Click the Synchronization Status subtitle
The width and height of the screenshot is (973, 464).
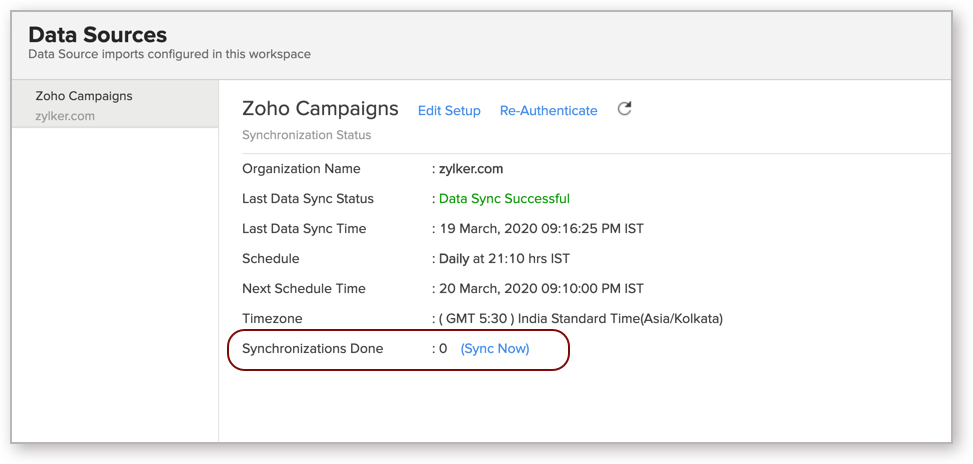click(x=306, y=135)
